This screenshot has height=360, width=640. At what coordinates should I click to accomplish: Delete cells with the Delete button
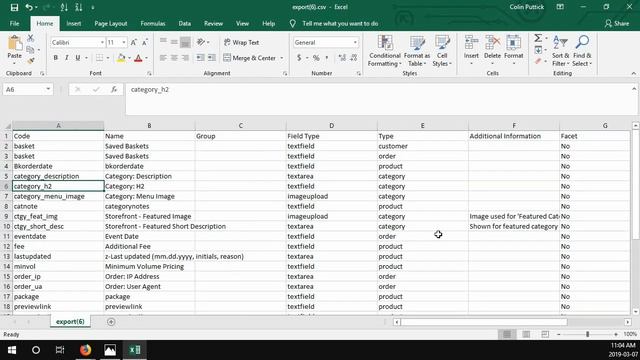tap(492, 51)
